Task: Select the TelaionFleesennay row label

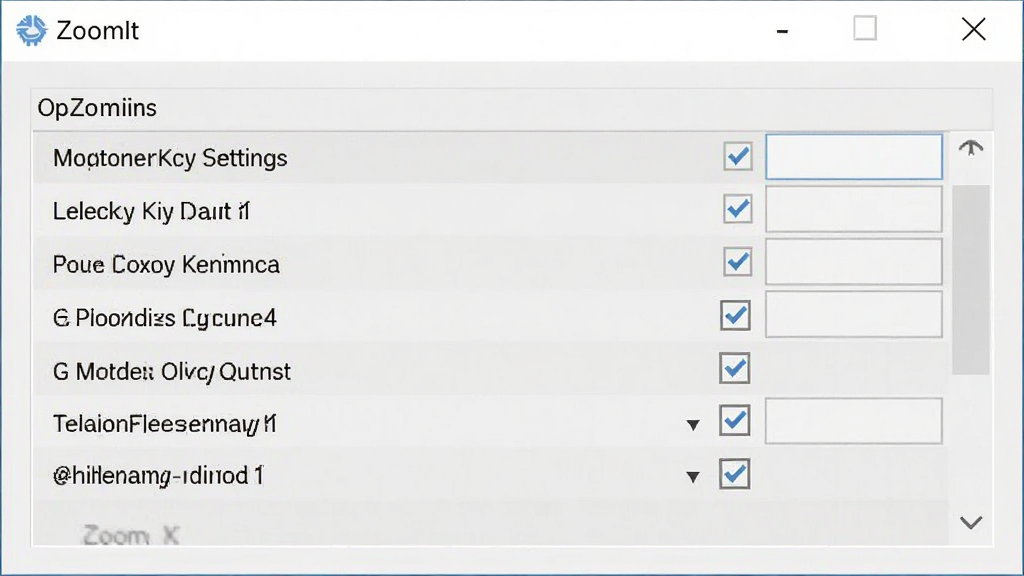Action: click(165, 424)
